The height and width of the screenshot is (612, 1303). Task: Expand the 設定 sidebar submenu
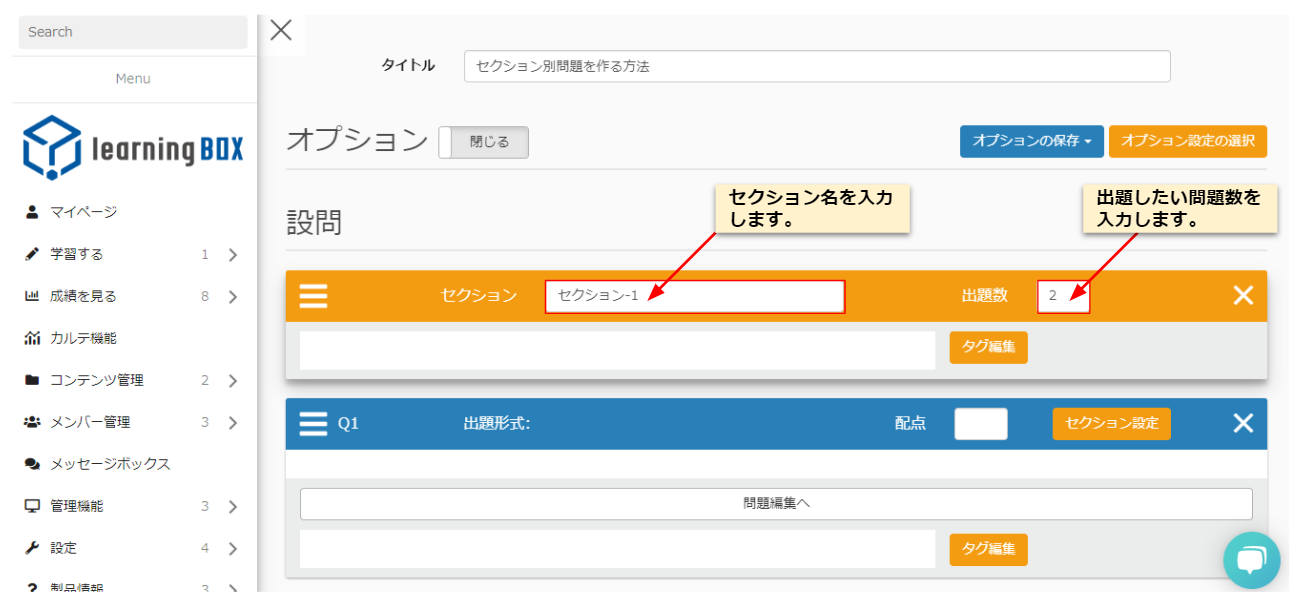(x=232, y=549)
